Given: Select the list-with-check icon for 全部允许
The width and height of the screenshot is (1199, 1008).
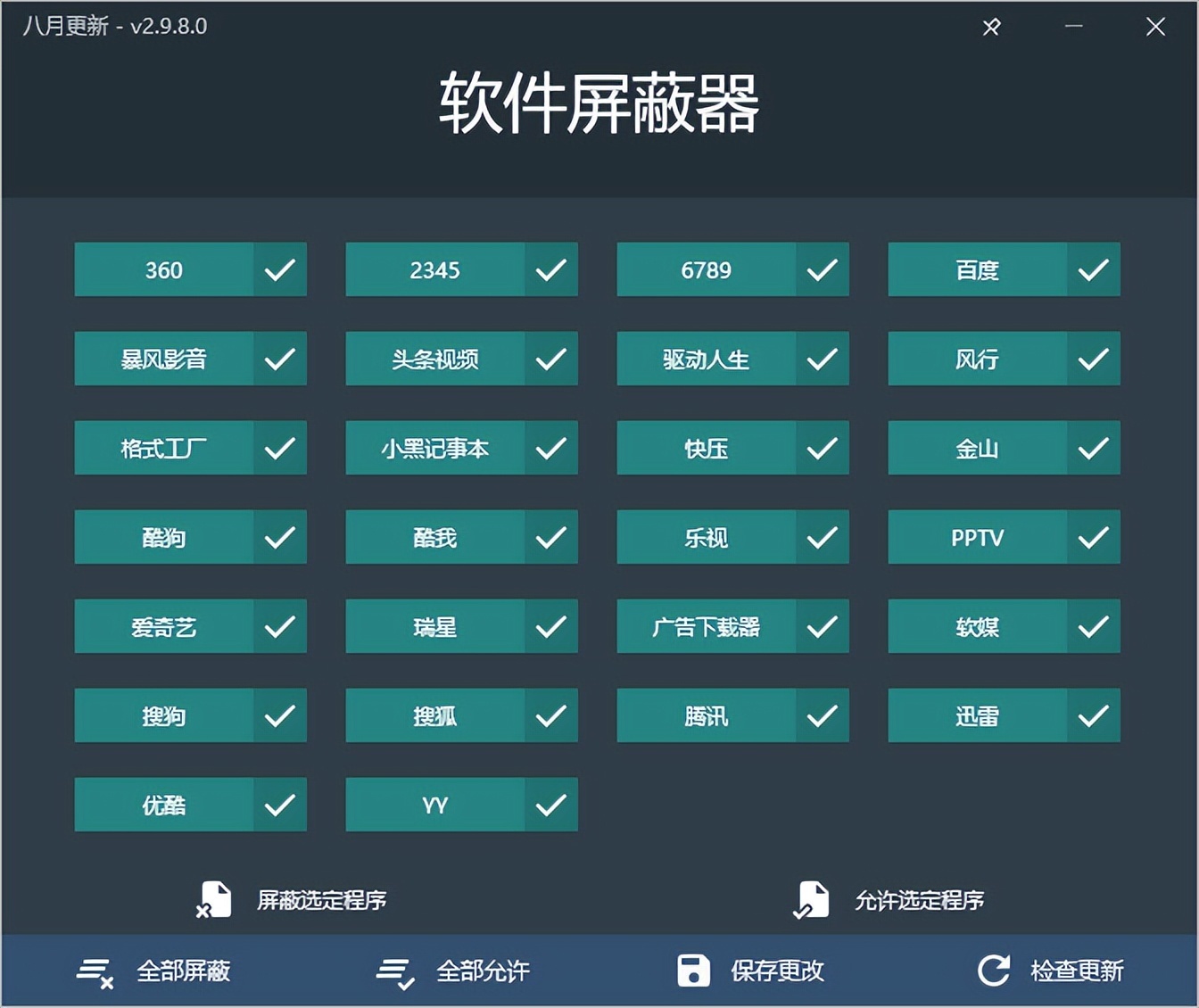Looking at the screenshot, I should click(x=396, y=971).
